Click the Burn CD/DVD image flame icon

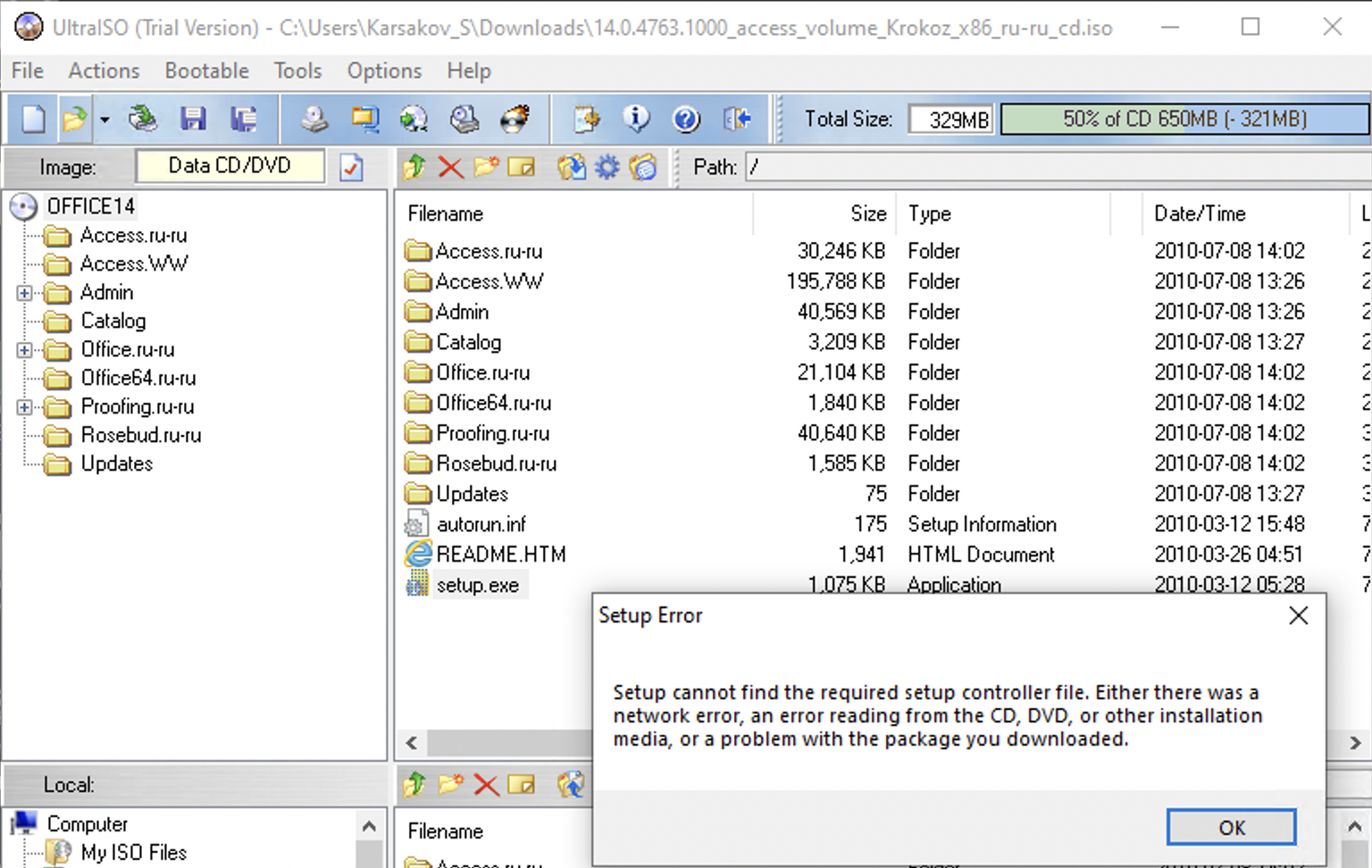tap(515, 119)
